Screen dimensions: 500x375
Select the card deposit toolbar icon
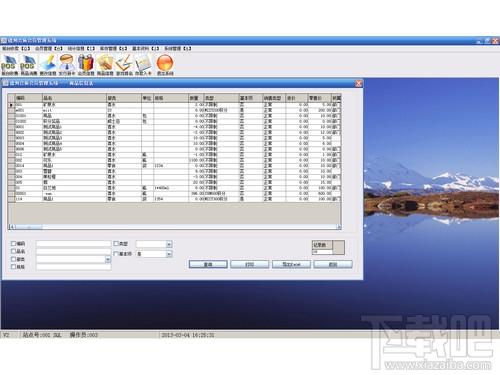143,65
